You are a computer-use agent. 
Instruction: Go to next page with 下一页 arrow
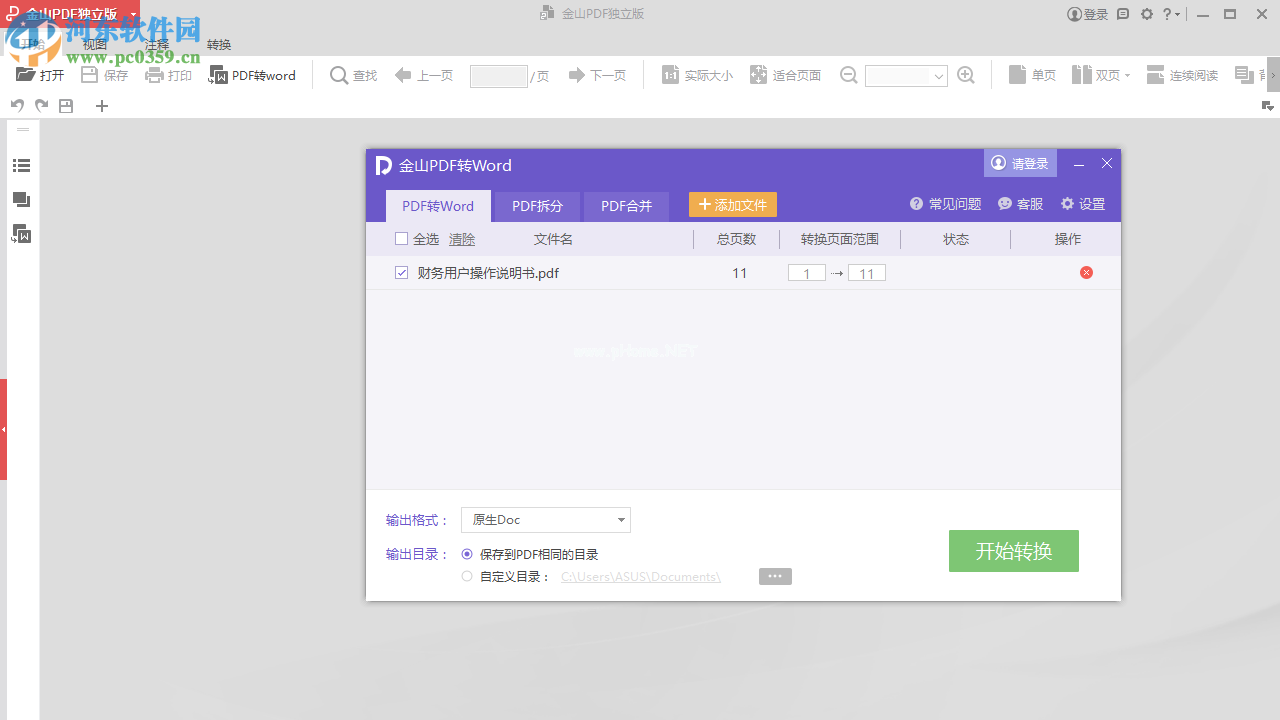[x=597, y=75]
